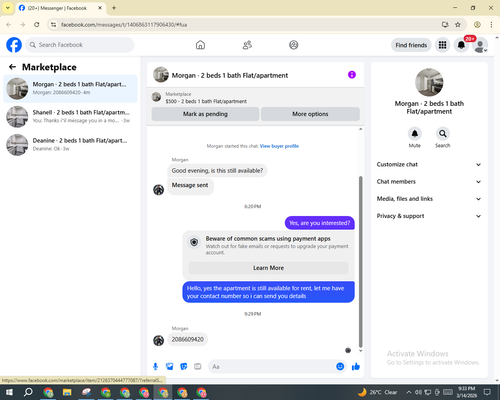The height and width of the screenshot is (400, 500).
Task: Click the browser address bar URL
Action: click(x=124, y=25)
